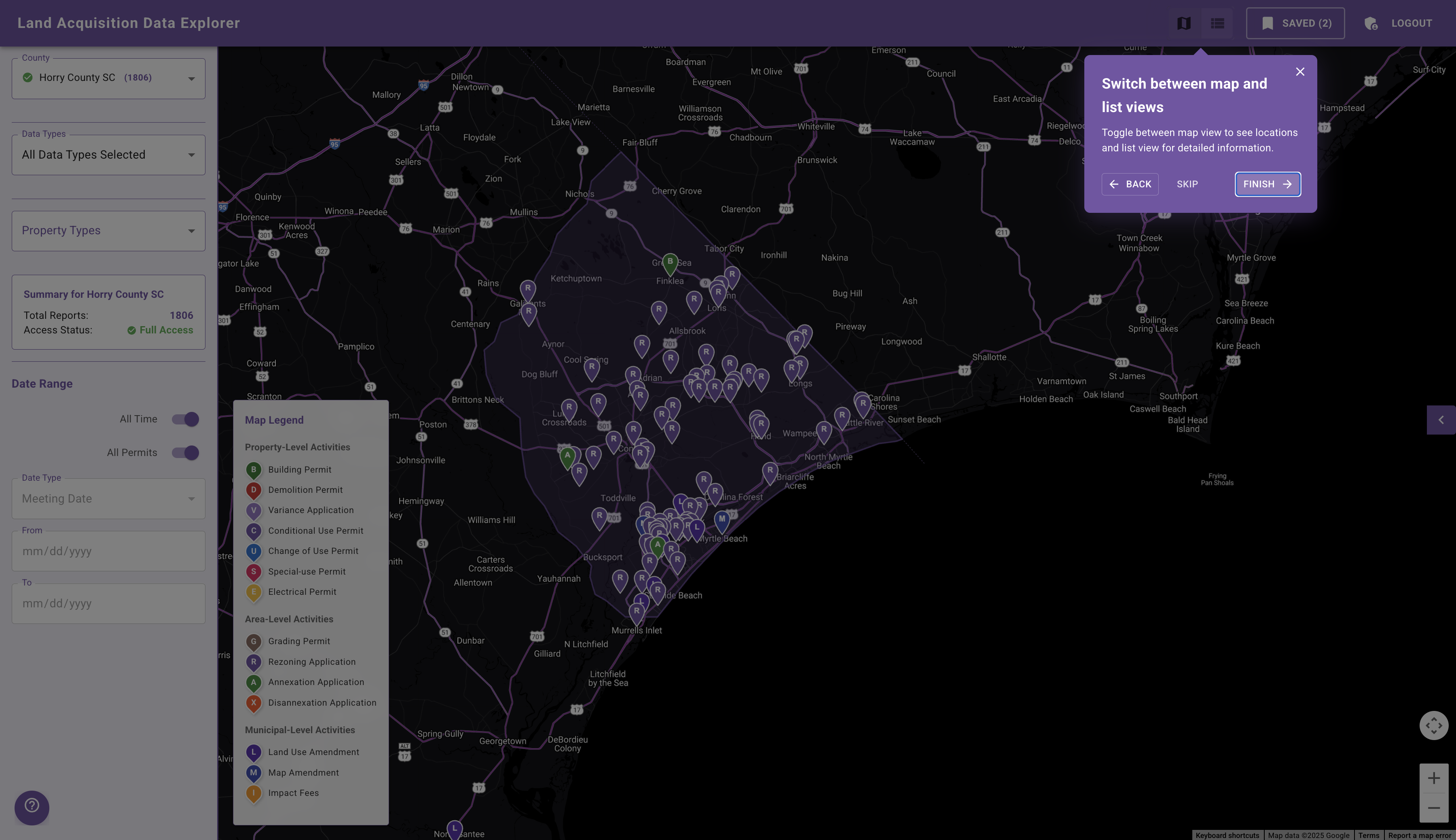This screenshot has height=840, width=1456.
Task: Click the map zoom out minus
Action: 1433,808
